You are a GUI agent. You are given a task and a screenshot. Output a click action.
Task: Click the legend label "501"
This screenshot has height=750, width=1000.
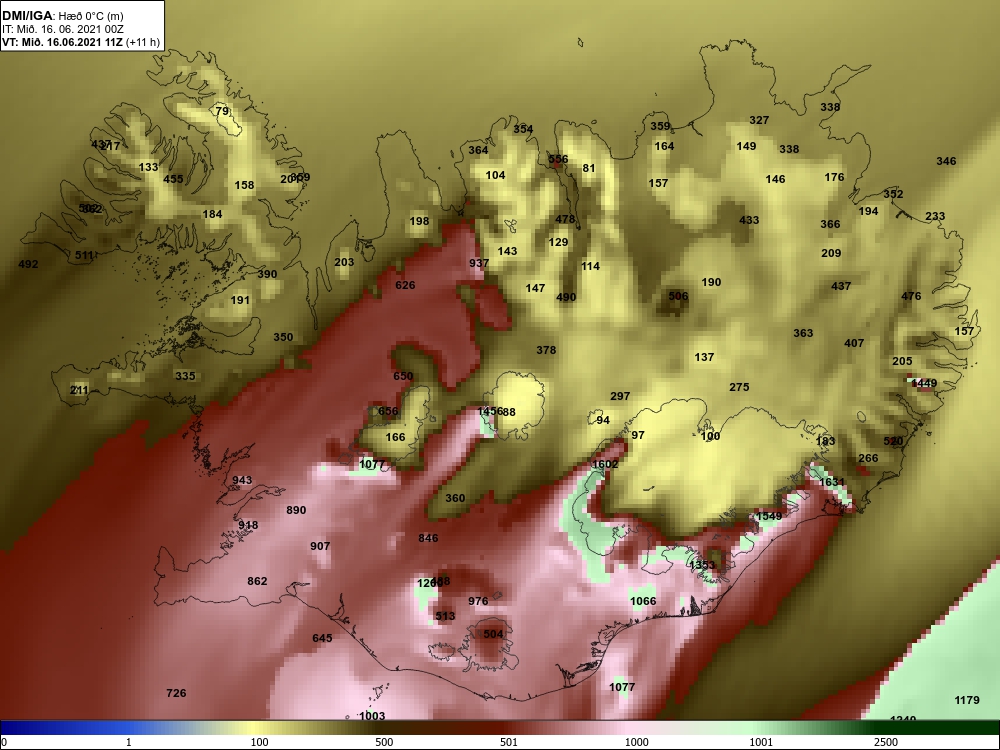point(509,742)
